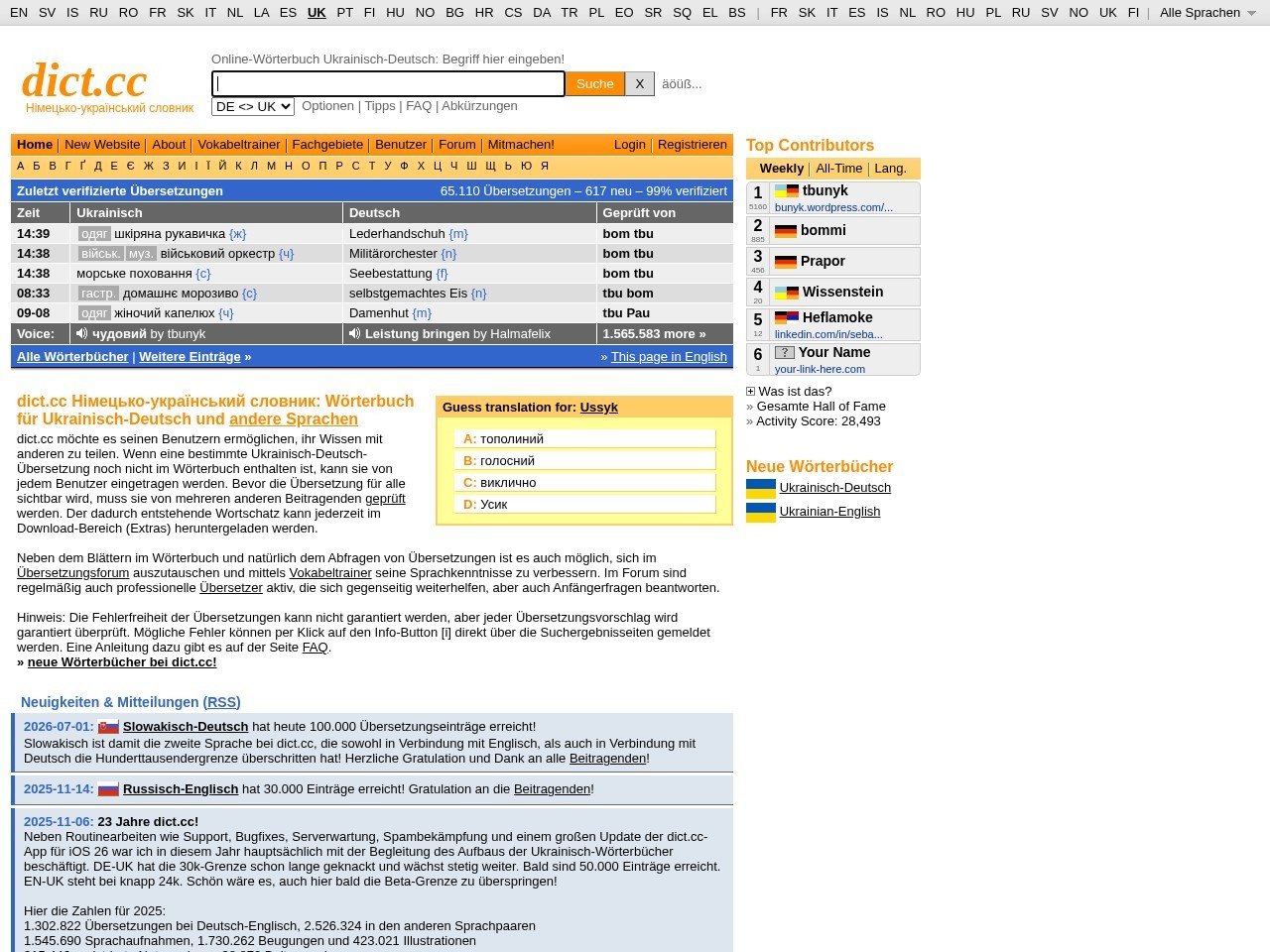Open the Vokabeltrainer menu item
This screenshot has width=1270, height=952.
pyautogui.click(x=239, y=145)
